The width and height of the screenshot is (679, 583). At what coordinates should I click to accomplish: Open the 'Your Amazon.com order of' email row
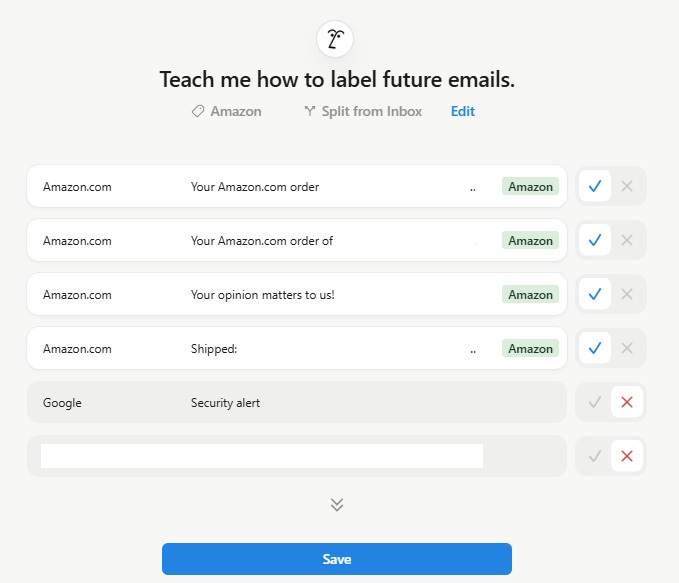[x=297, y=240]
